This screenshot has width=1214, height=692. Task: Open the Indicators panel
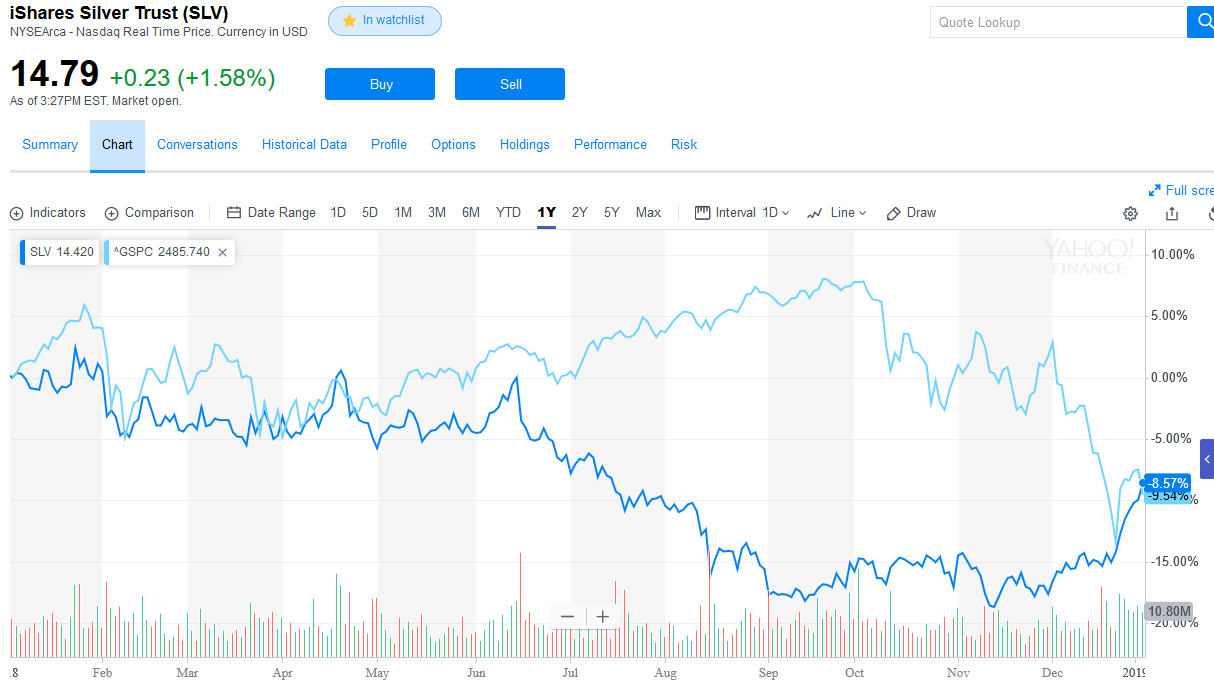pos(48,213)
